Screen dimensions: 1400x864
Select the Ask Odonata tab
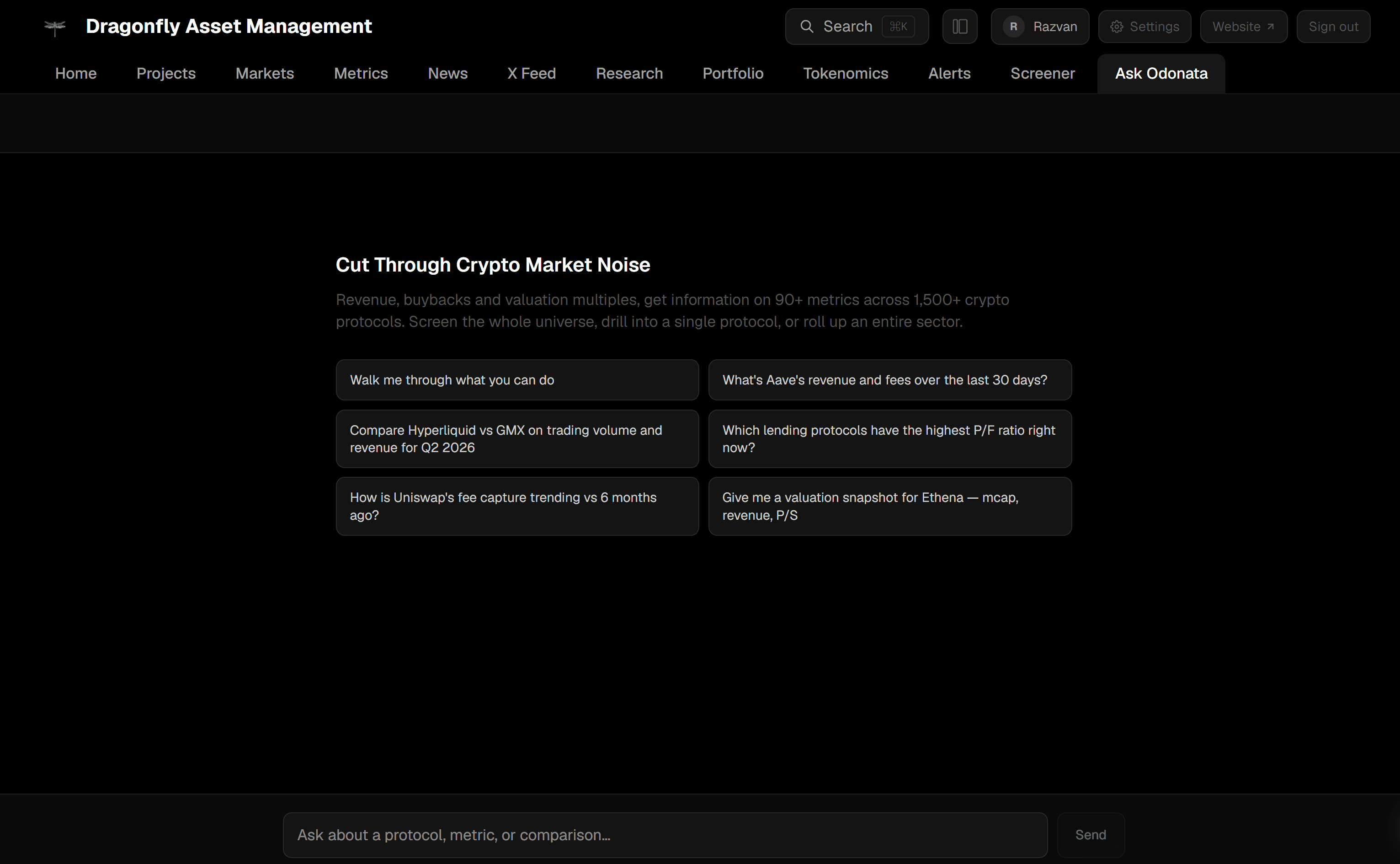click(1161, 73)
